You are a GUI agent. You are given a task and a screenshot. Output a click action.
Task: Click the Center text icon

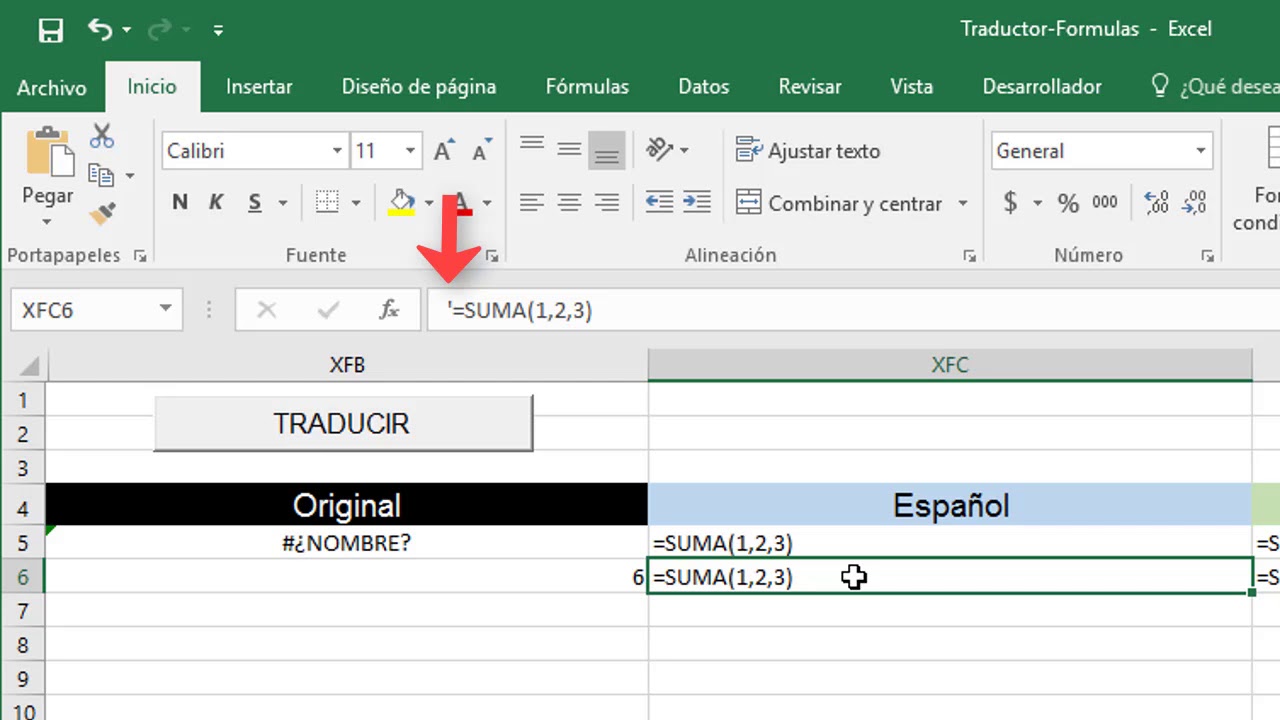click(569, 203)
